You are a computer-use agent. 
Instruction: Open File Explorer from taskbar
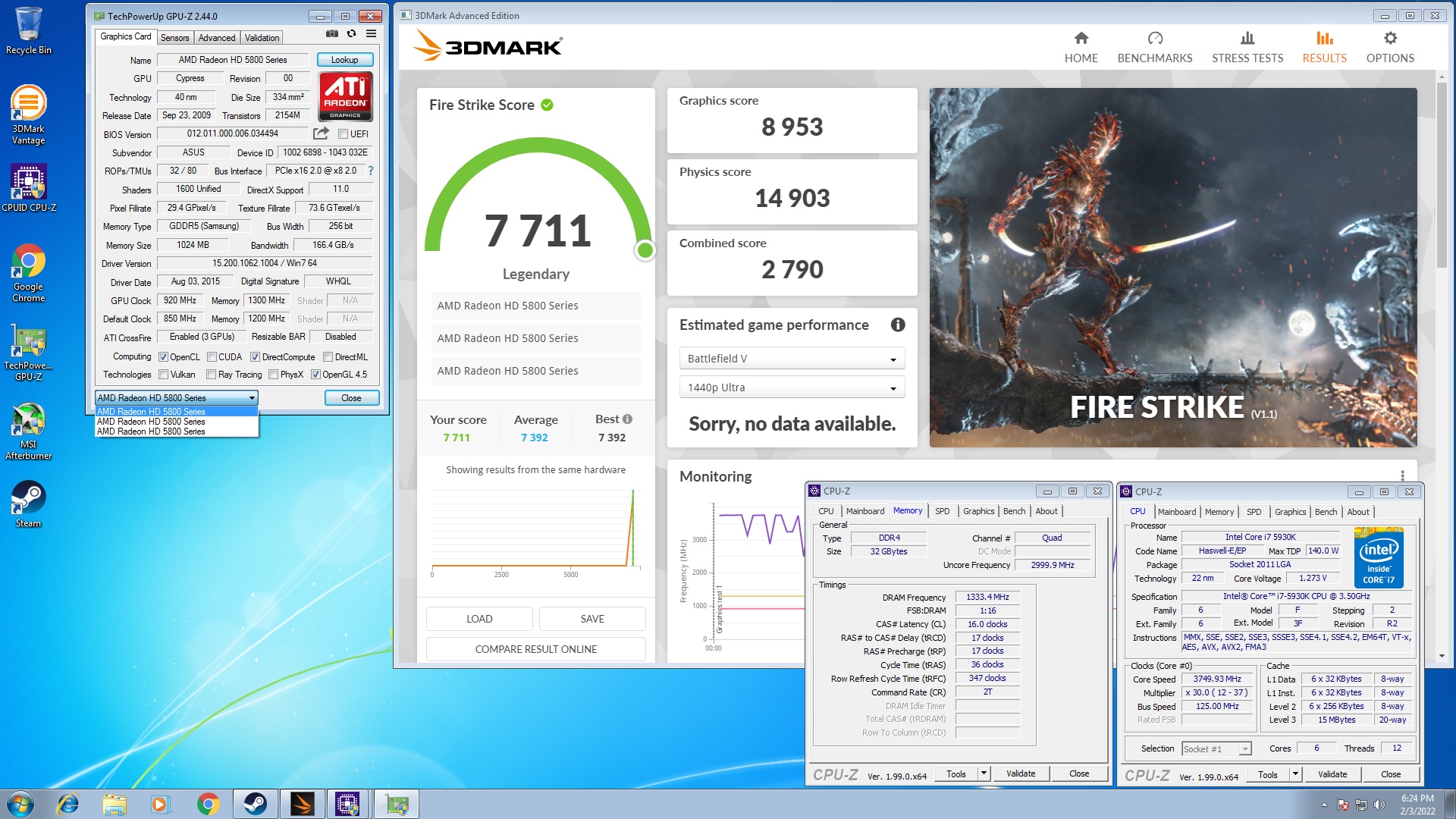(115, 804)
